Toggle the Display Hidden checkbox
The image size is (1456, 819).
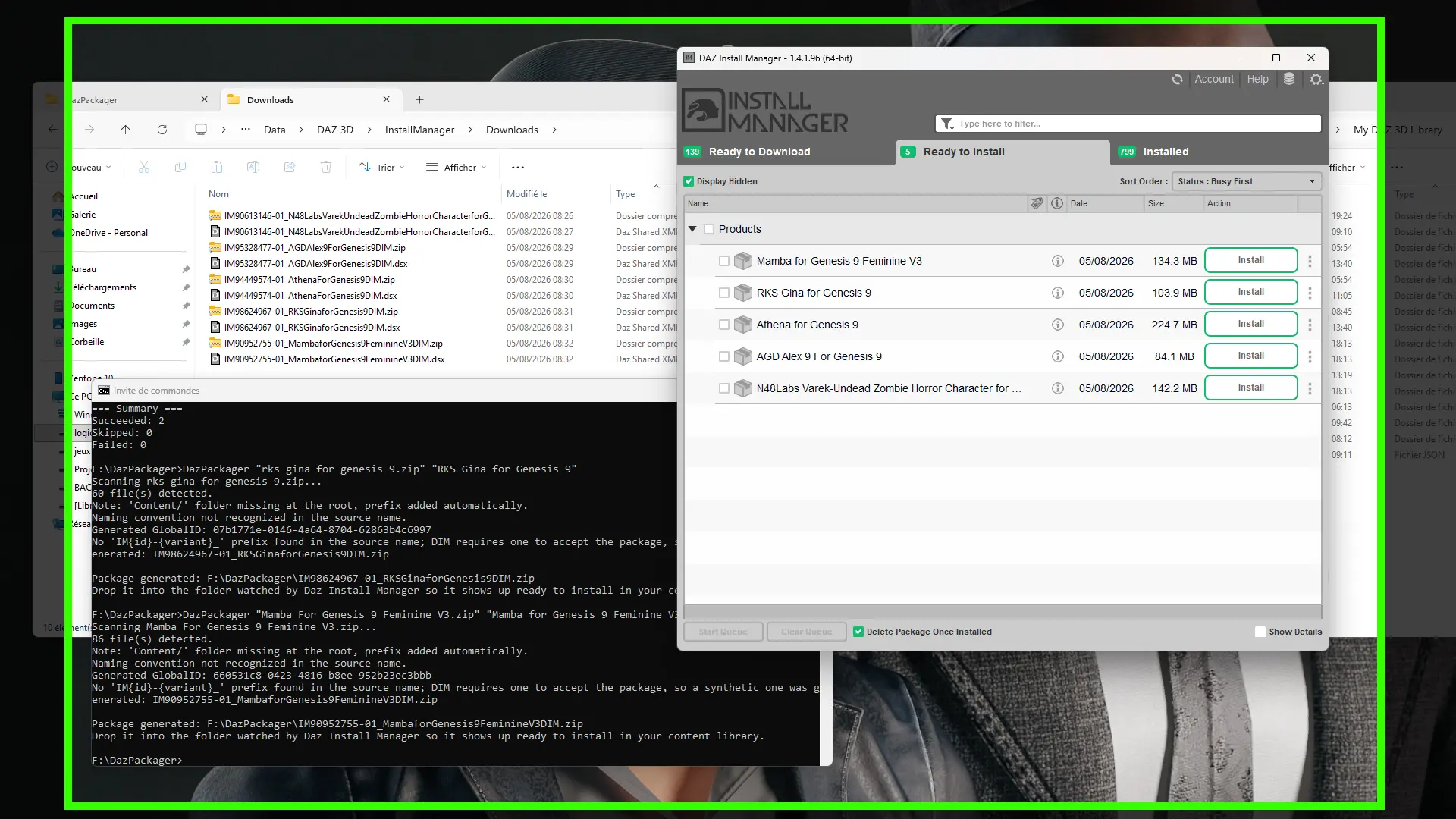click(689, 181)
